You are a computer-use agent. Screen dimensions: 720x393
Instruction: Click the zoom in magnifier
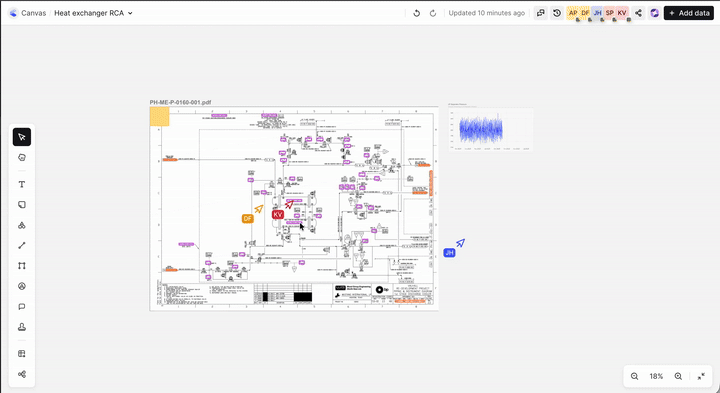click(x=678, y=376)
